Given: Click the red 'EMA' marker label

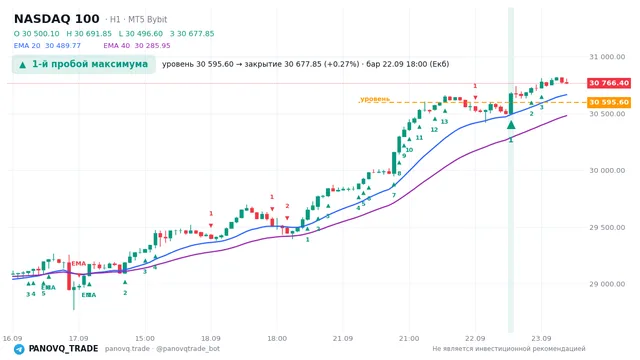Looking at the screenshot, I should tap(79, 264).
